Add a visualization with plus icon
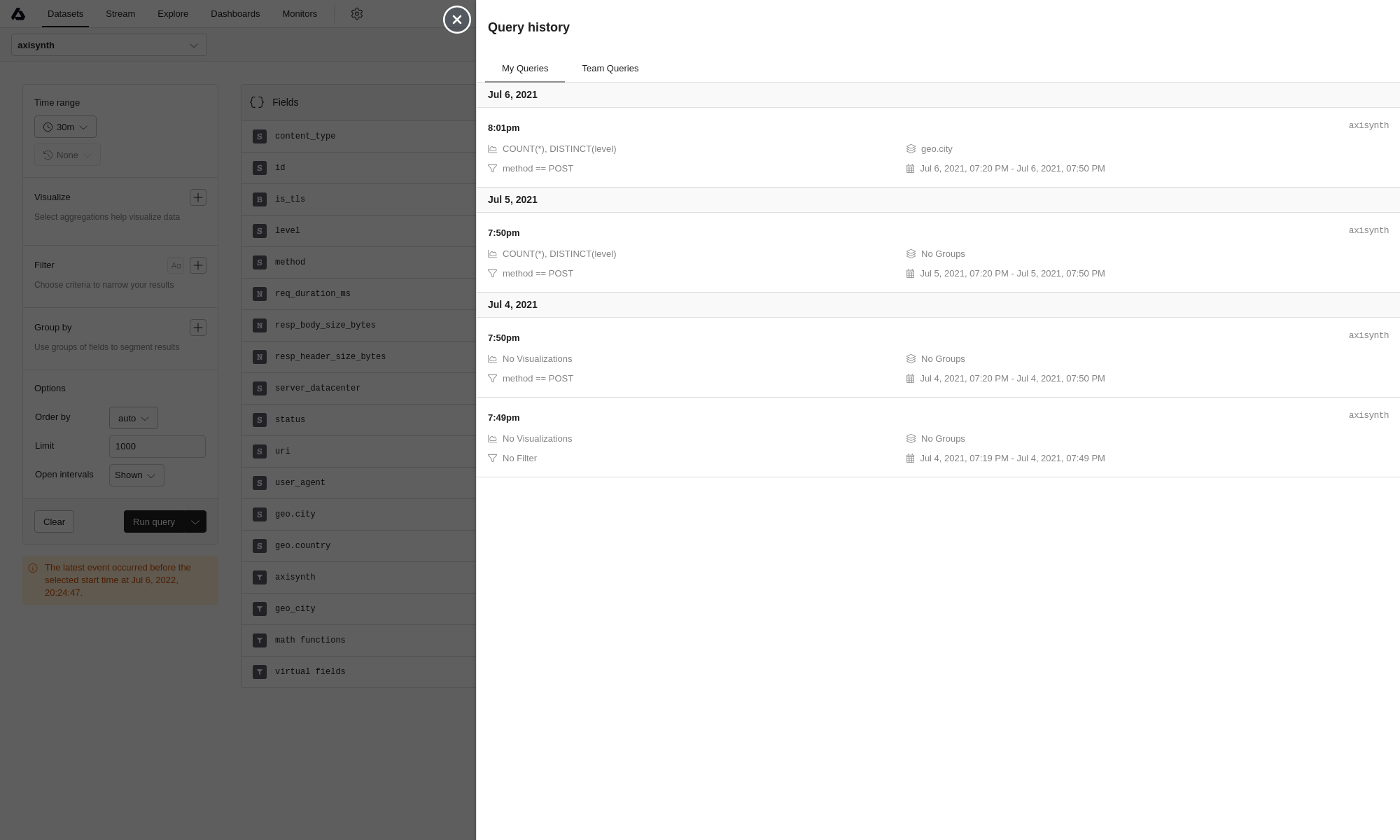 (x=198, y=197)
